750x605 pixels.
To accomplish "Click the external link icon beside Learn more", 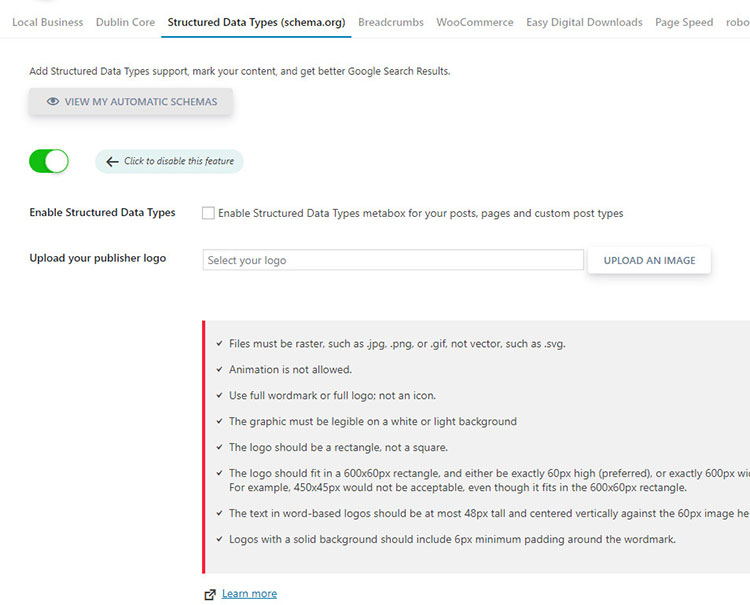I will [x=210, y=594].
